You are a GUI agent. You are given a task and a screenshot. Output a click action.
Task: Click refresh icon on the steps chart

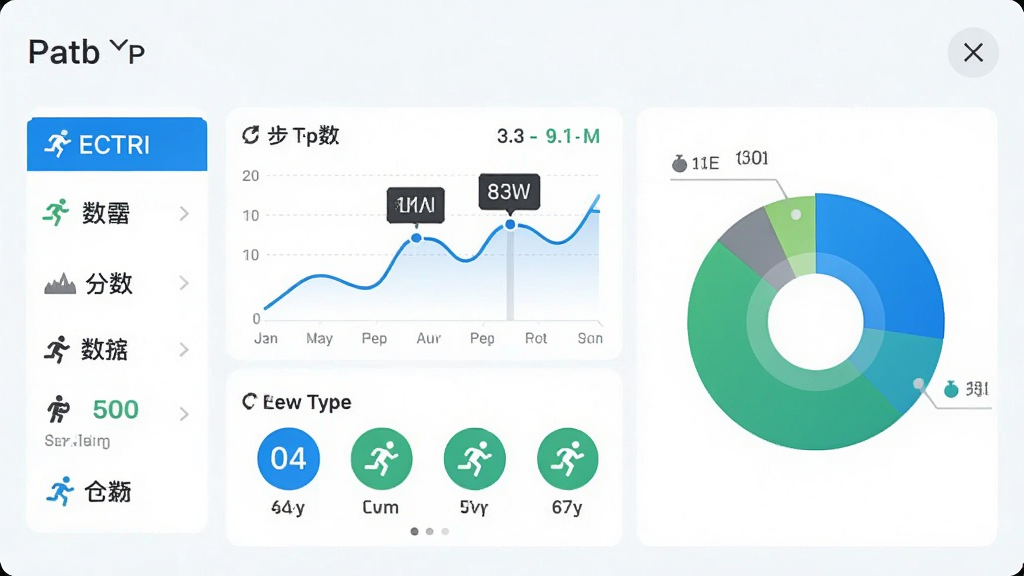pyautogui.click(x=251, y=135)
